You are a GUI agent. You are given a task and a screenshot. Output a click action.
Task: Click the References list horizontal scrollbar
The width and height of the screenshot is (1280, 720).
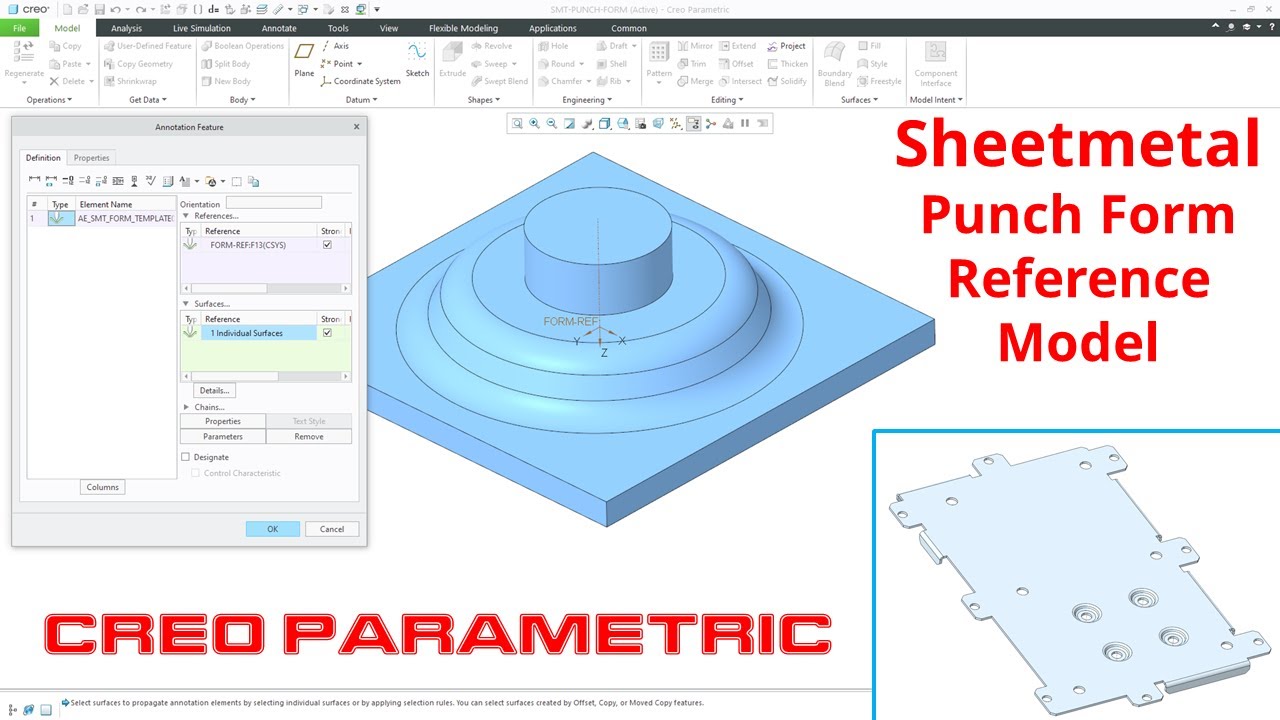click(266, 288)
